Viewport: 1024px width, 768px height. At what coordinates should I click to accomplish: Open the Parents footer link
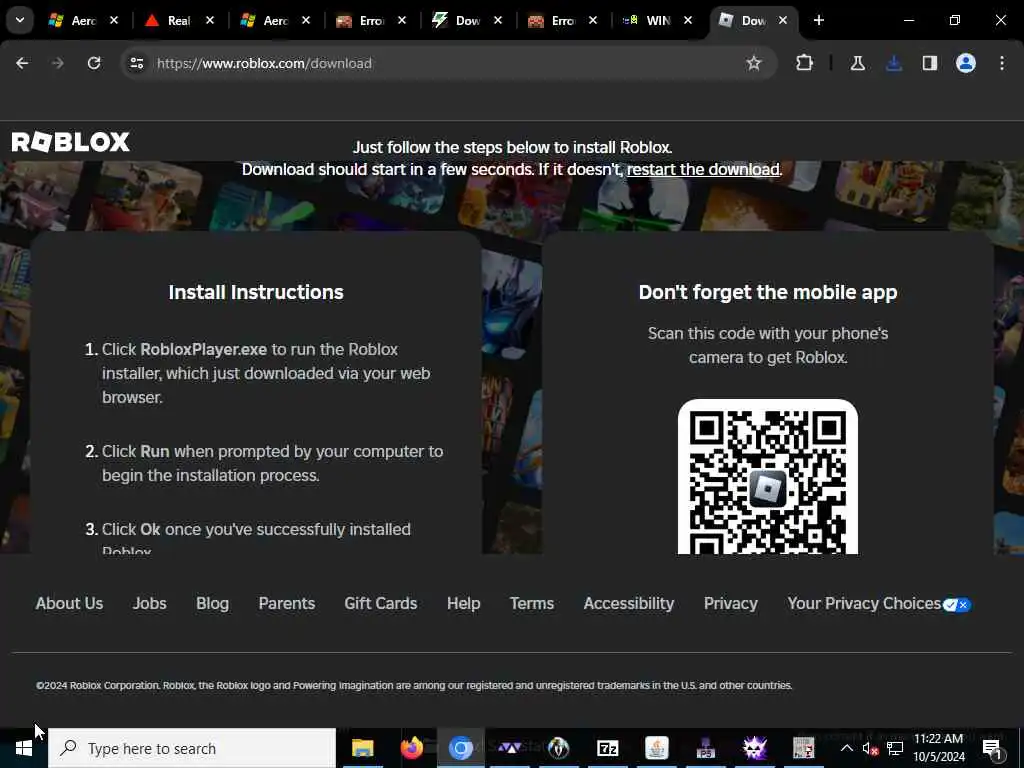coord(287,603)
